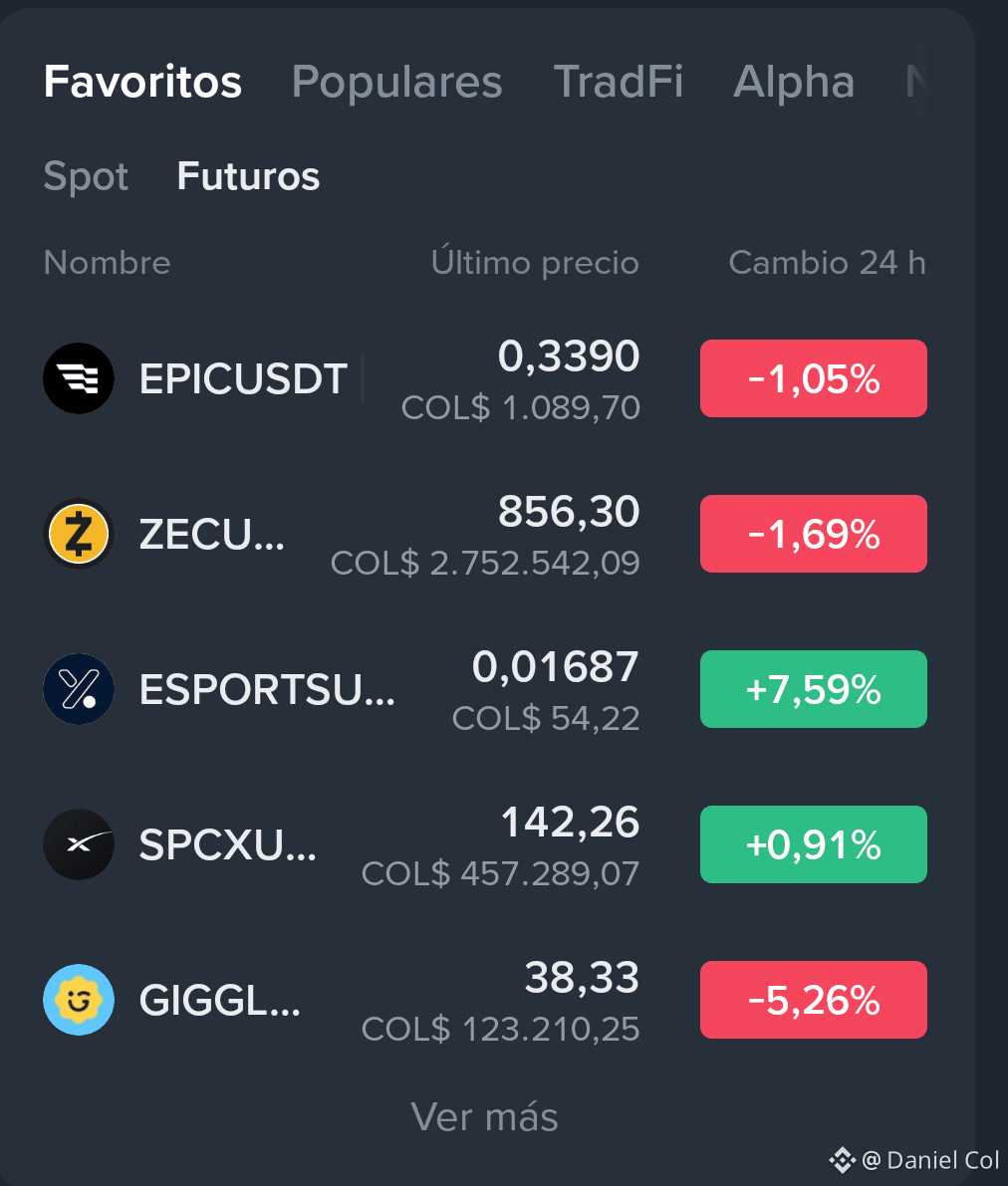Select the ESPORTS token icon
The image size is (1008, 1186).
point(79,689)
